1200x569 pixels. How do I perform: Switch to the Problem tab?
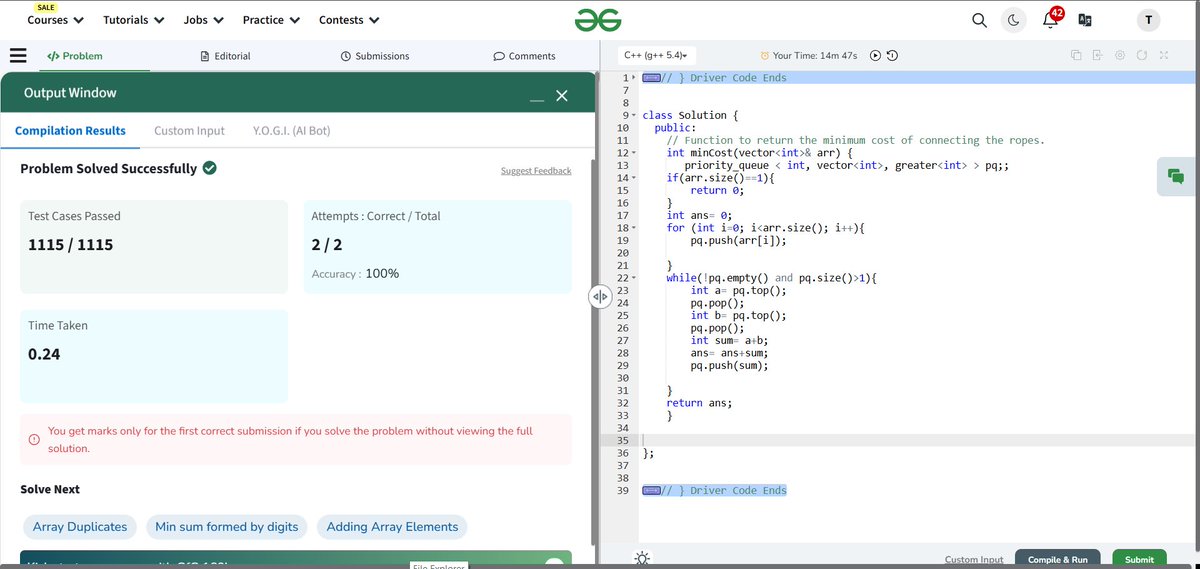point(75,56)
